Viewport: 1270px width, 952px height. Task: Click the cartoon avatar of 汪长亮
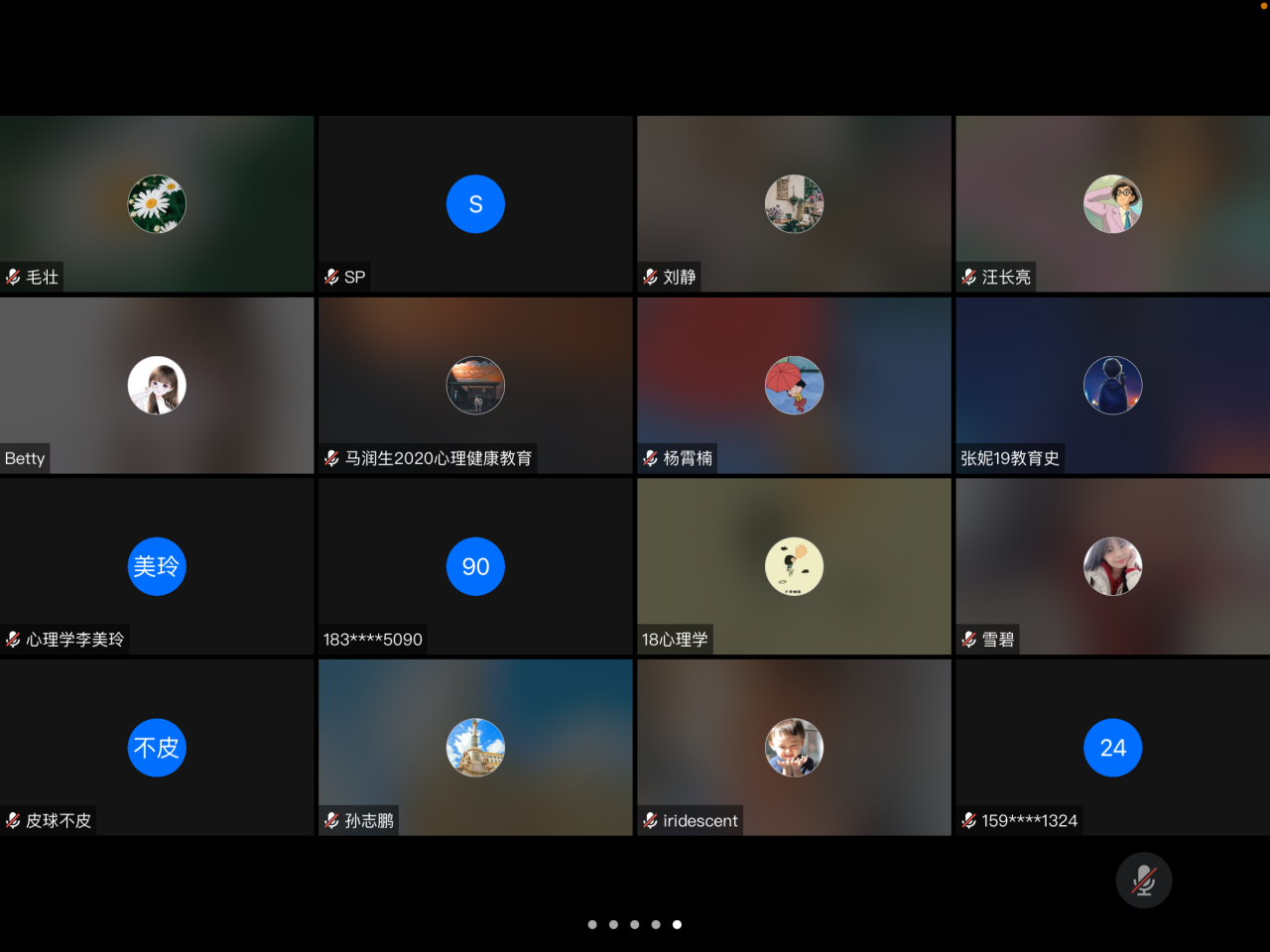[x=1112, y=204]
